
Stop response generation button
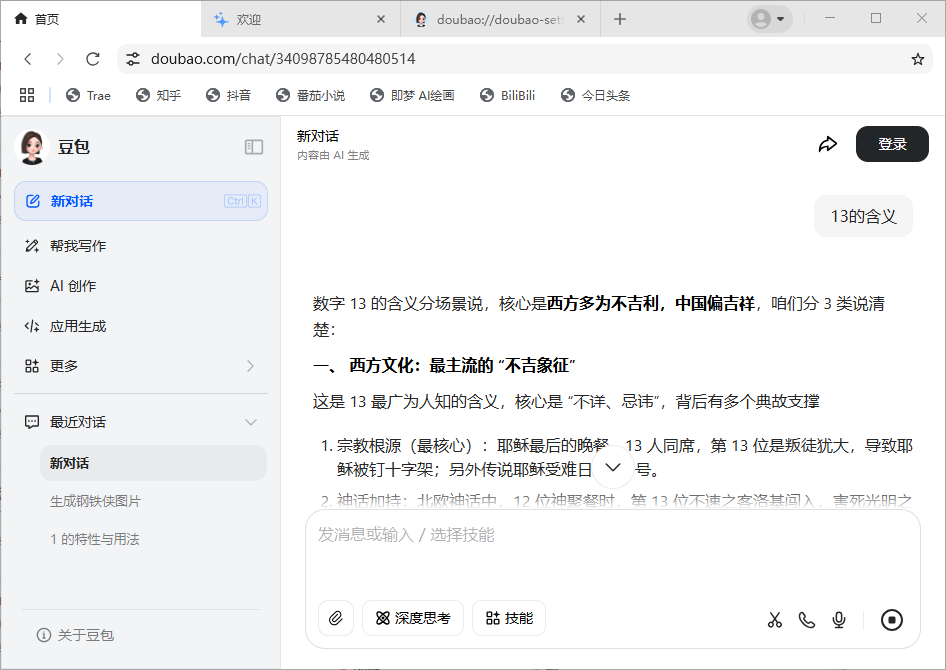(892, 619)
